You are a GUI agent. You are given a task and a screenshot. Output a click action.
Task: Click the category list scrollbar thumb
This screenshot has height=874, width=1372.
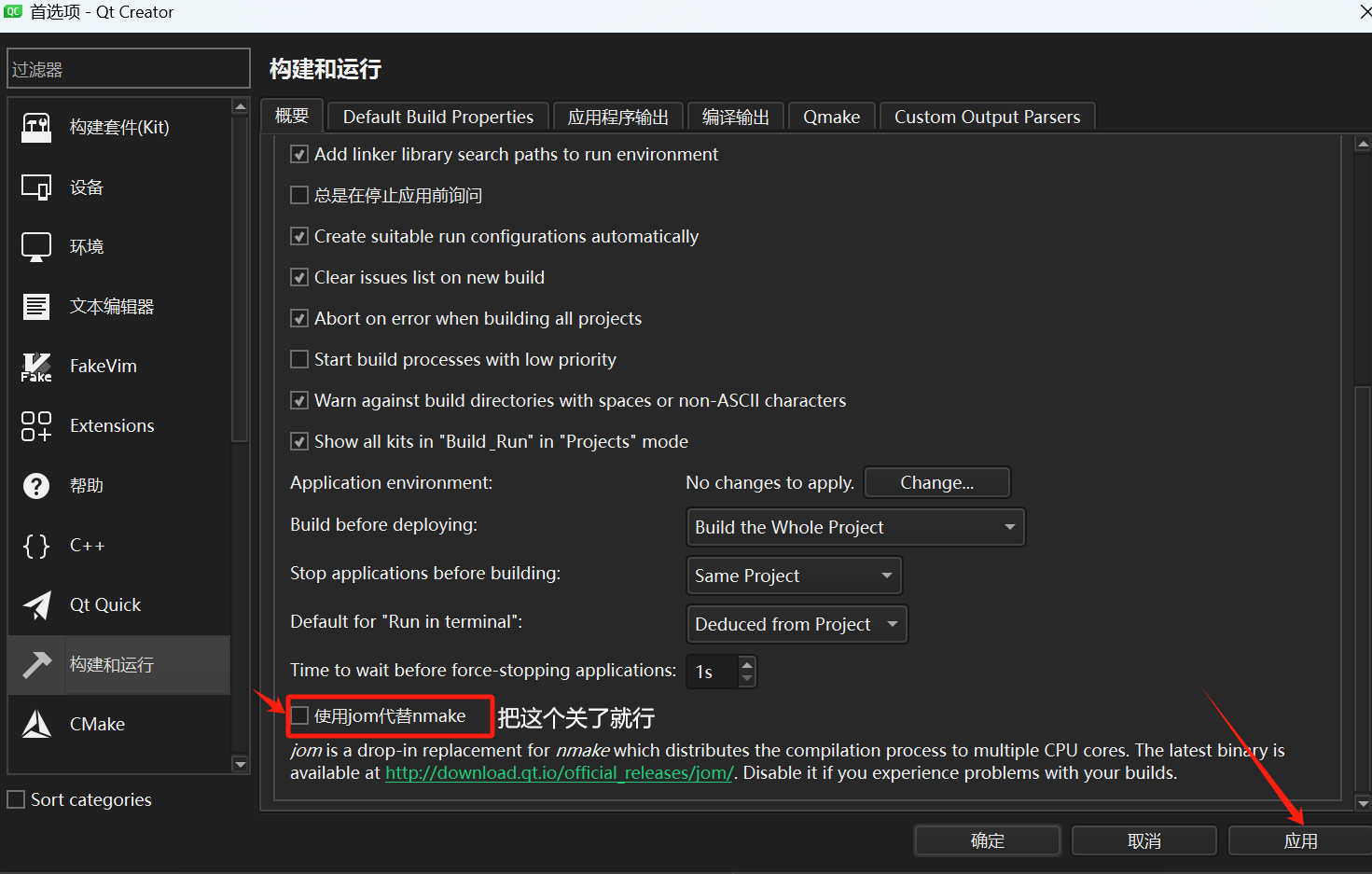[240, 277]
